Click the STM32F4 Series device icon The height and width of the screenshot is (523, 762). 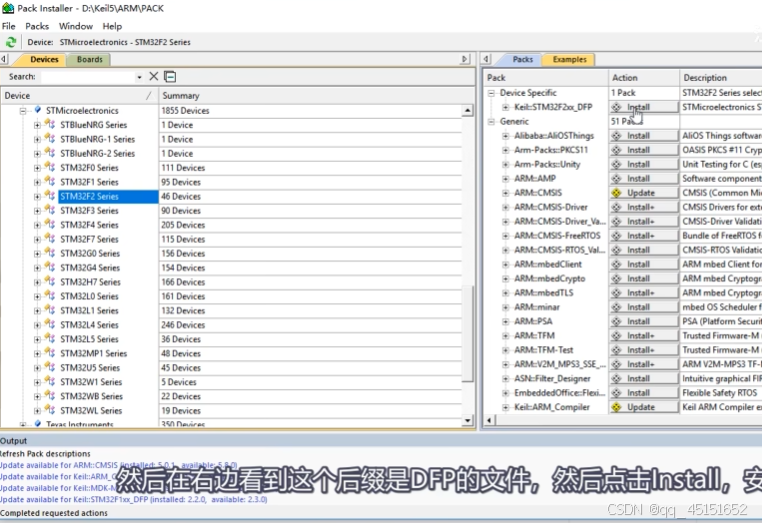(x=50, y=225)
